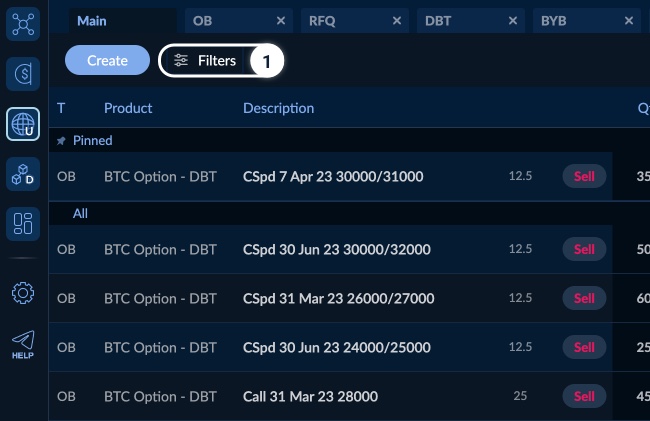This screenshot has width=650, height=421.
Task: Sort by the Product column header
Action: click(x=127, y=108)
